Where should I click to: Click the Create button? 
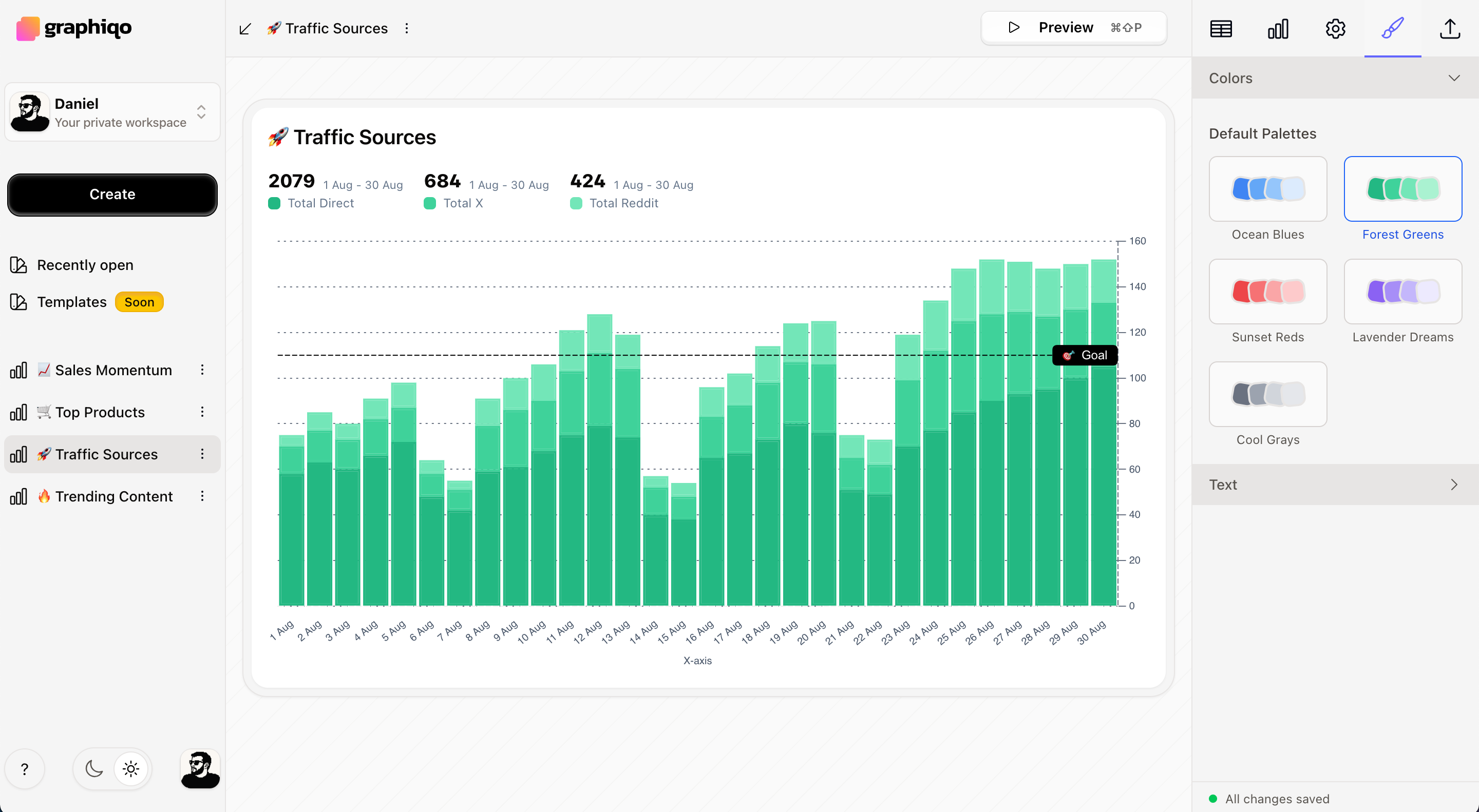coord(112,195)
